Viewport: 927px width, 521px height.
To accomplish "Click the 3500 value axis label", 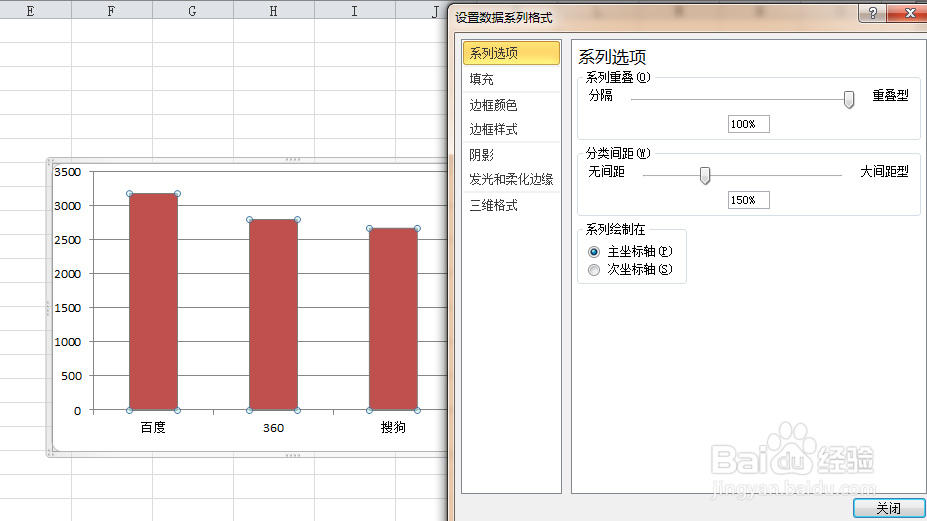I will tap(67, 172).
